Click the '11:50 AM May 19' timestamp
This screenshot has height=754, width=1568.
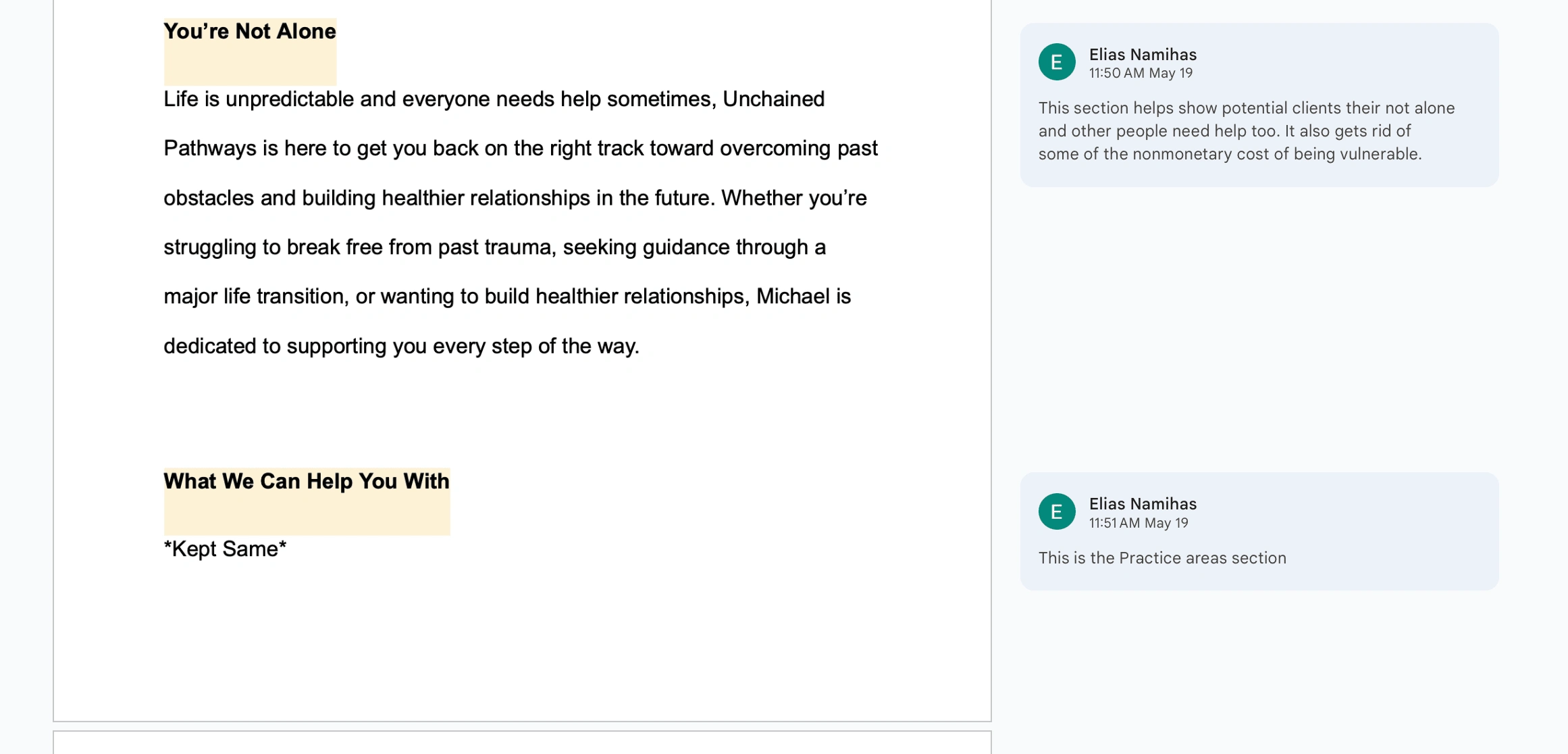[x=1141, y=73]
